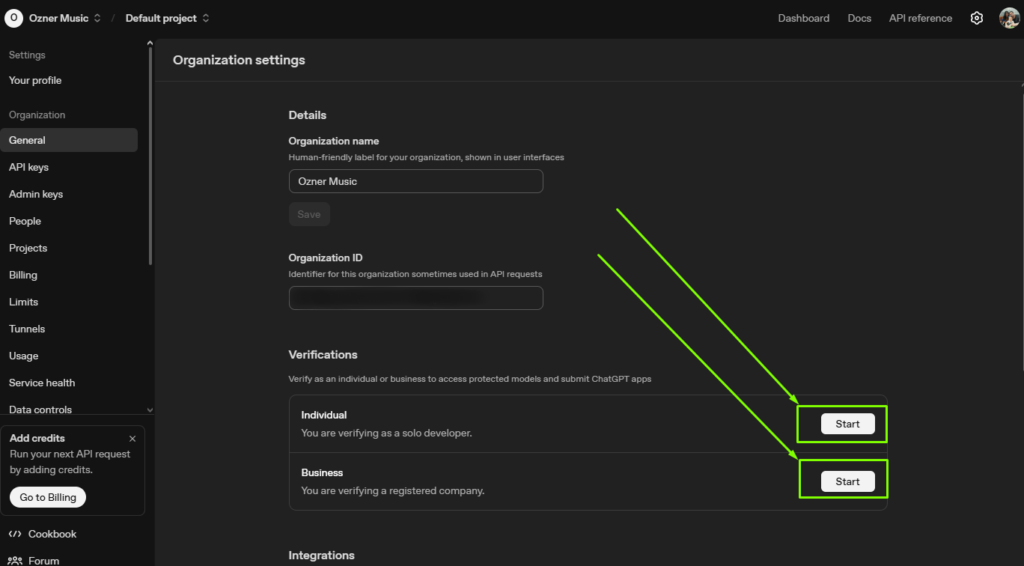Click "You are verifying a registered company." text

click(x=392, y=491)
